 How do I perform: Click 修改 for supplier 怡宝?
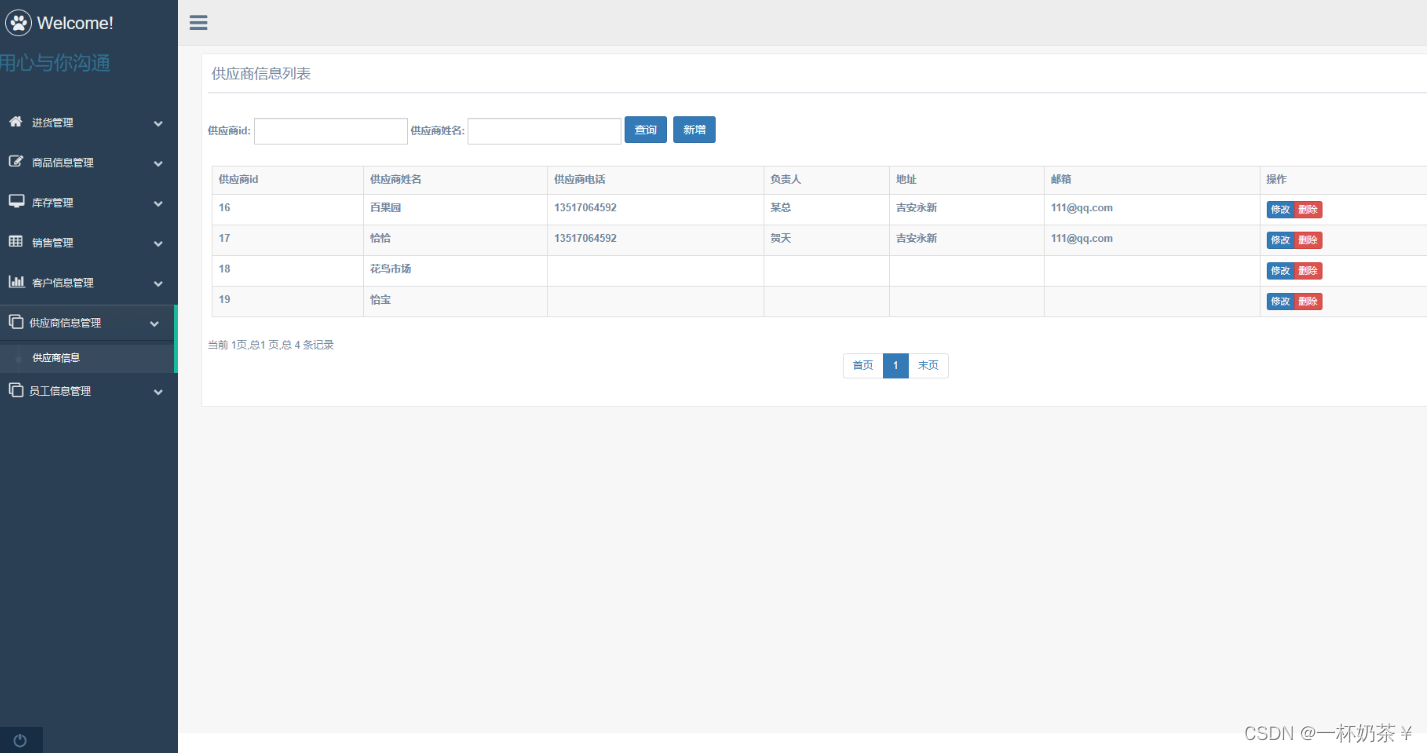point(1280,301)
